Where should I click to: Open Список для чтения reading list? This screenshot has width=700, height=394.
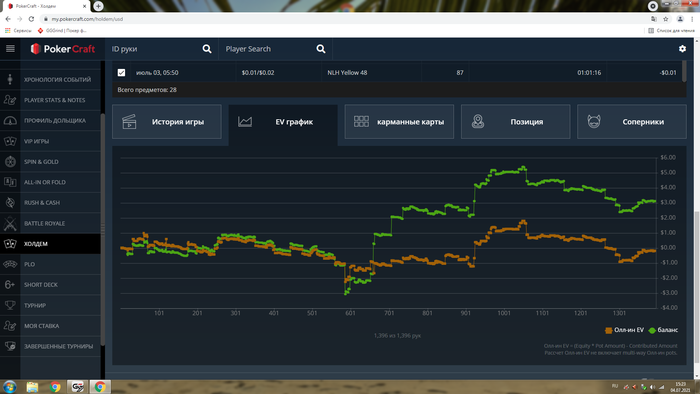pyautogui.click(x=671, y=30)
